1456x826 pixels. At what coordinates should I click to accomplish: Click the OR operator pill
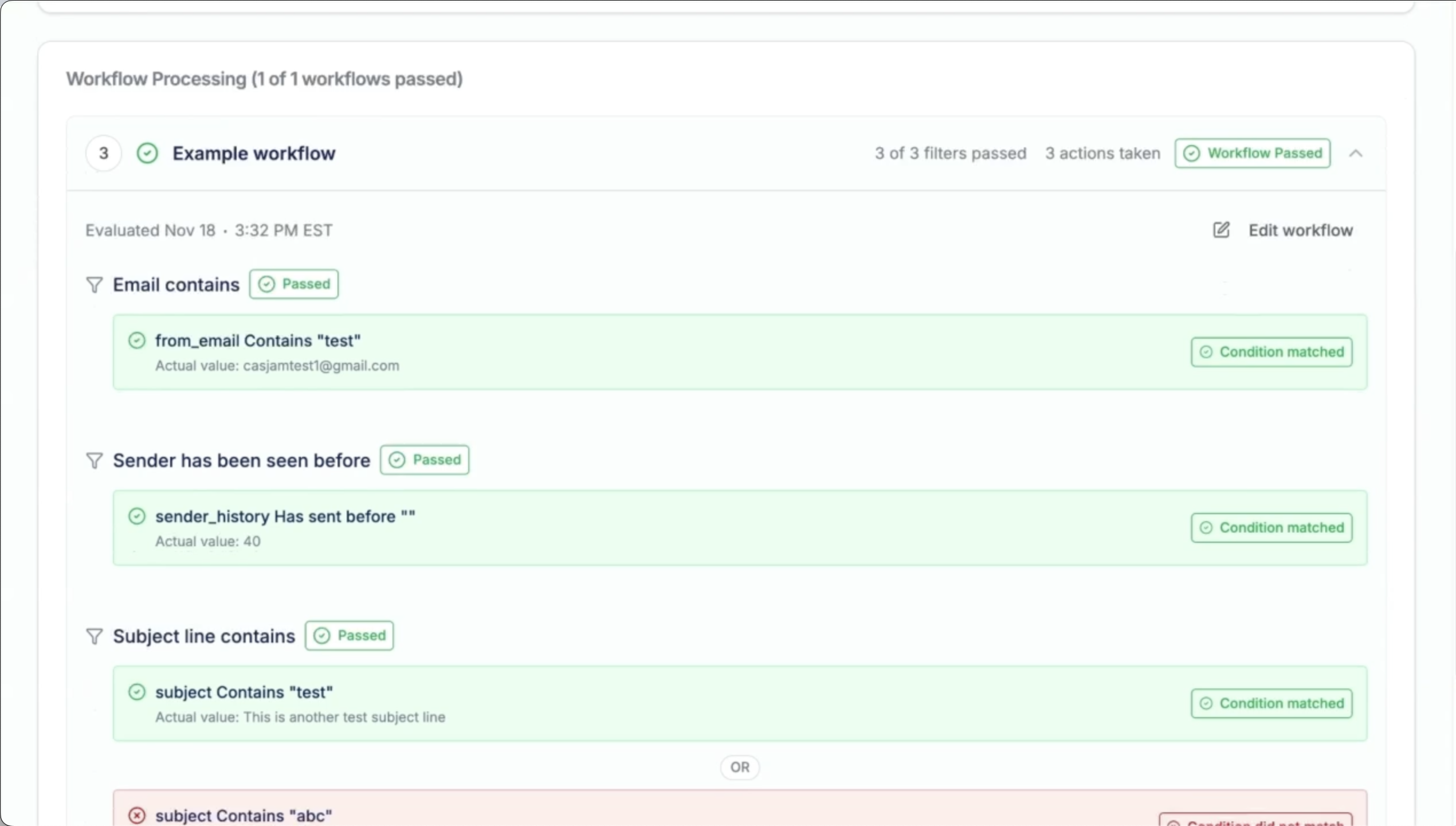(739, 767)
